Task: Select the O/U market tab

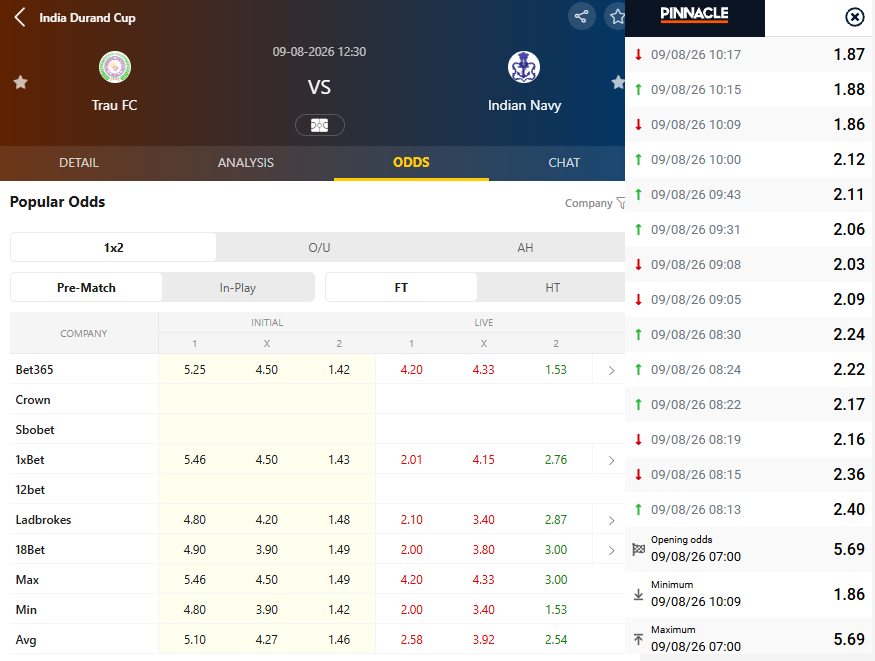Action: click(x=319, y=247)
